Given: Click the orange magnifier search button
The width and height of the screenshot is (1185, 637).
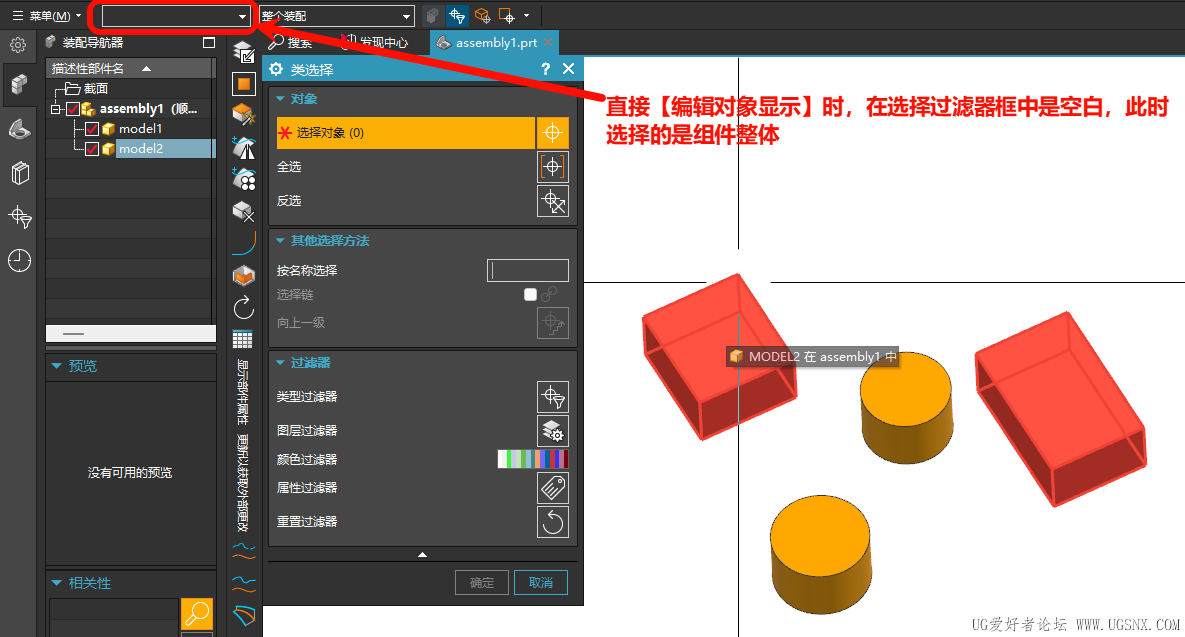Looking at the screenshot, I should [197, 614].
